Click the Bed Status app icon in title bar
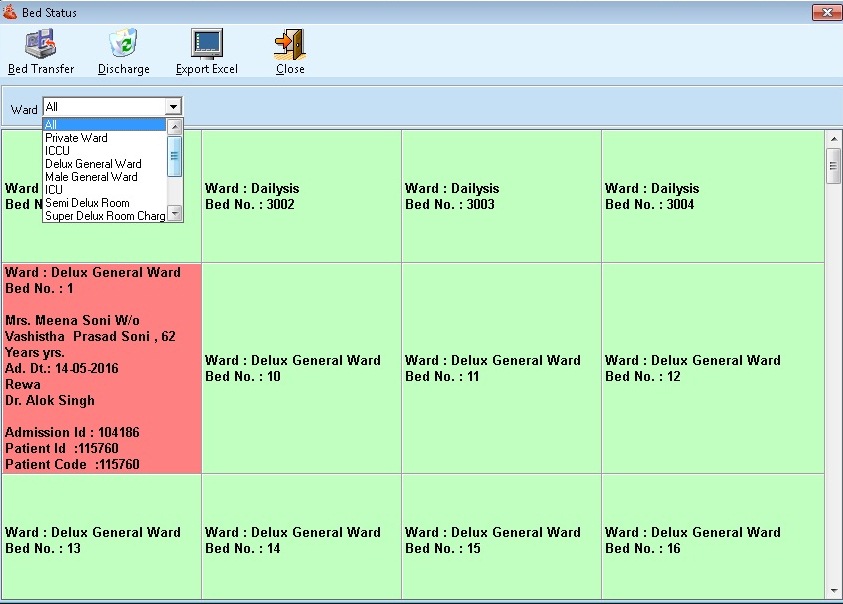This screenshot has height=604, width=843. point(10,12)
